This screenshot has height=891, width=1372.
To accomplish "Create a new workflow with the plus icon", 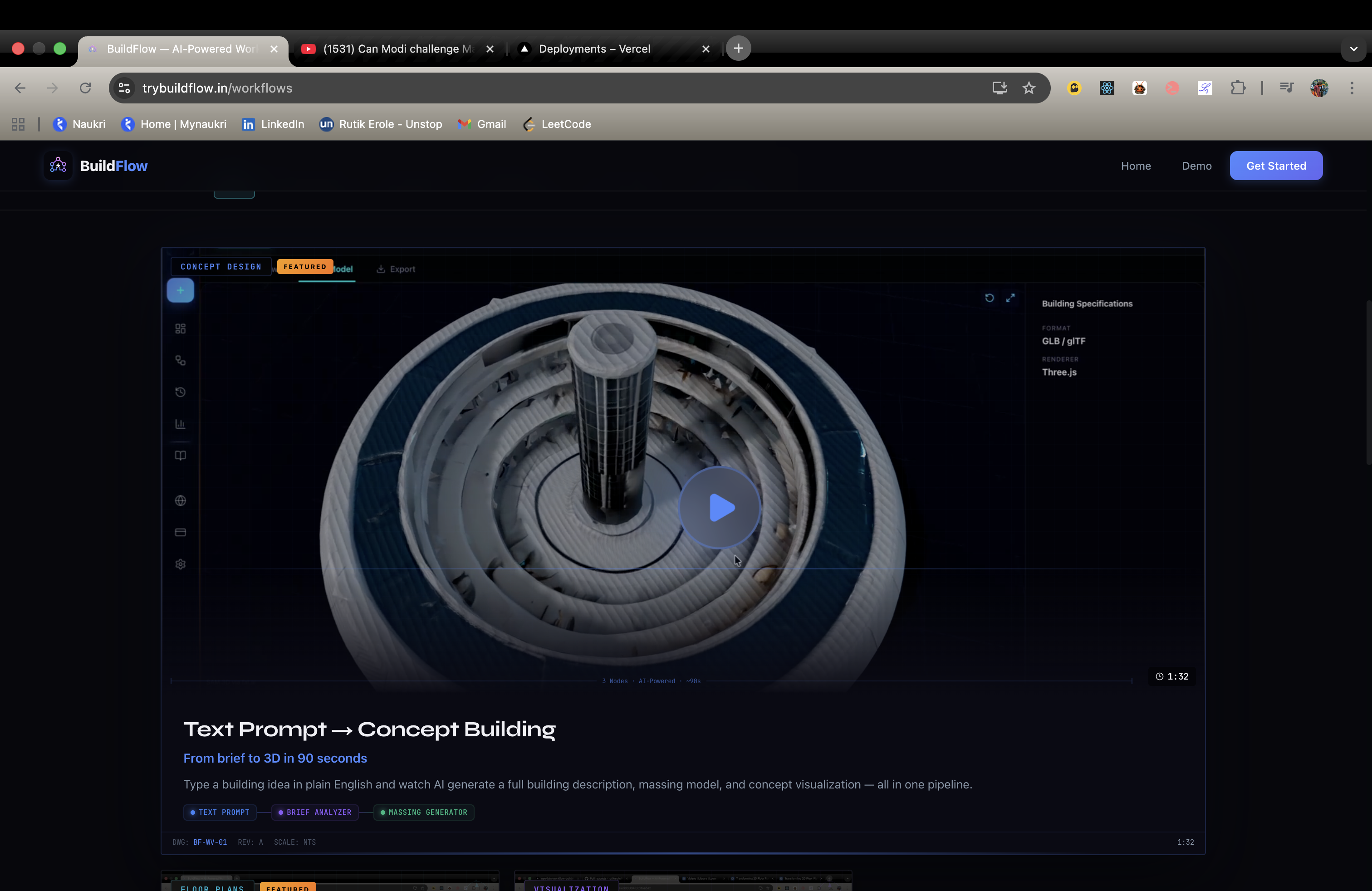I will 180,290.
